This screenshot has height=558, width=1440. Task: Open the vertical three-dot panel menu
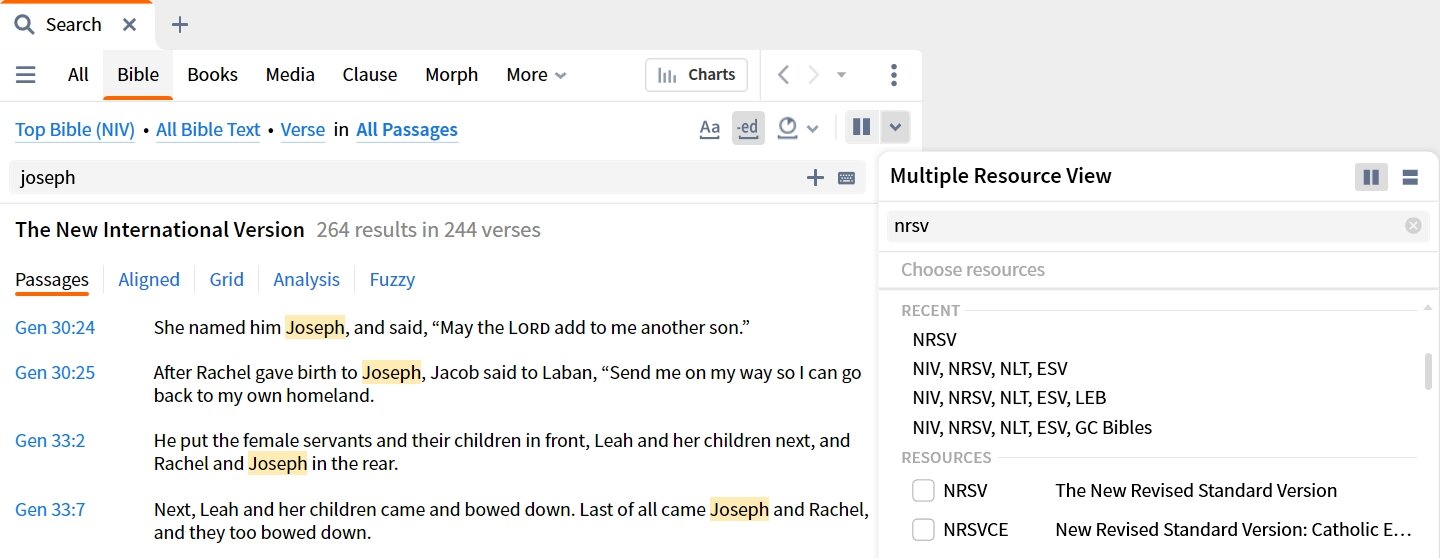click(x=894, y=75)
